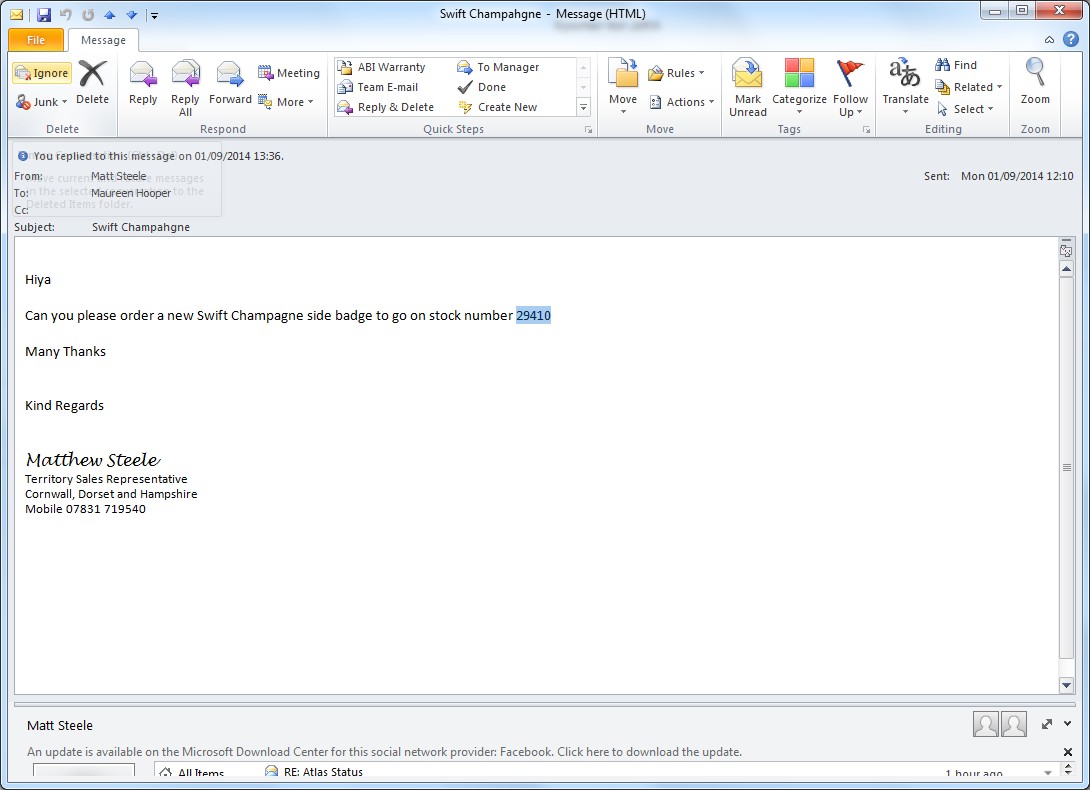Open the Tags dialog launcher

tap(866, 130)
